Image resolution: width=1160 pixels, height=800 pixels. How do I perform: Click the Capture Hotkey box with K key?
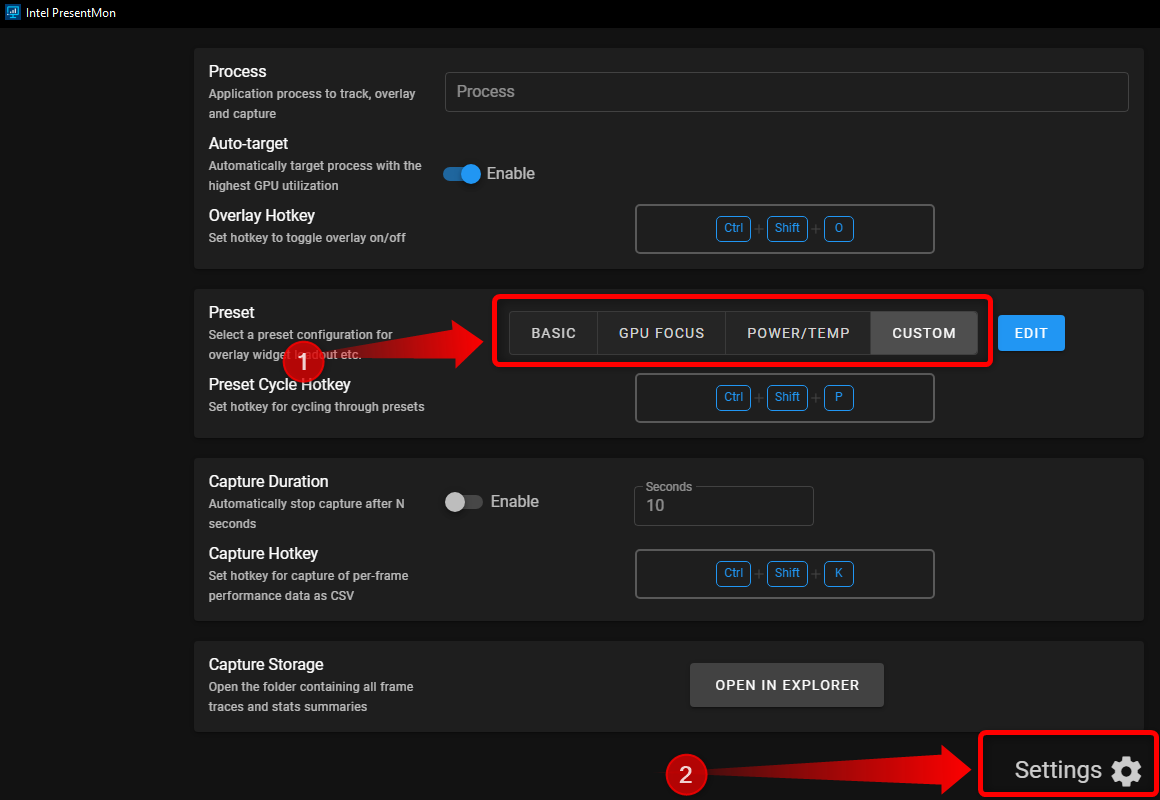[785, 574]
